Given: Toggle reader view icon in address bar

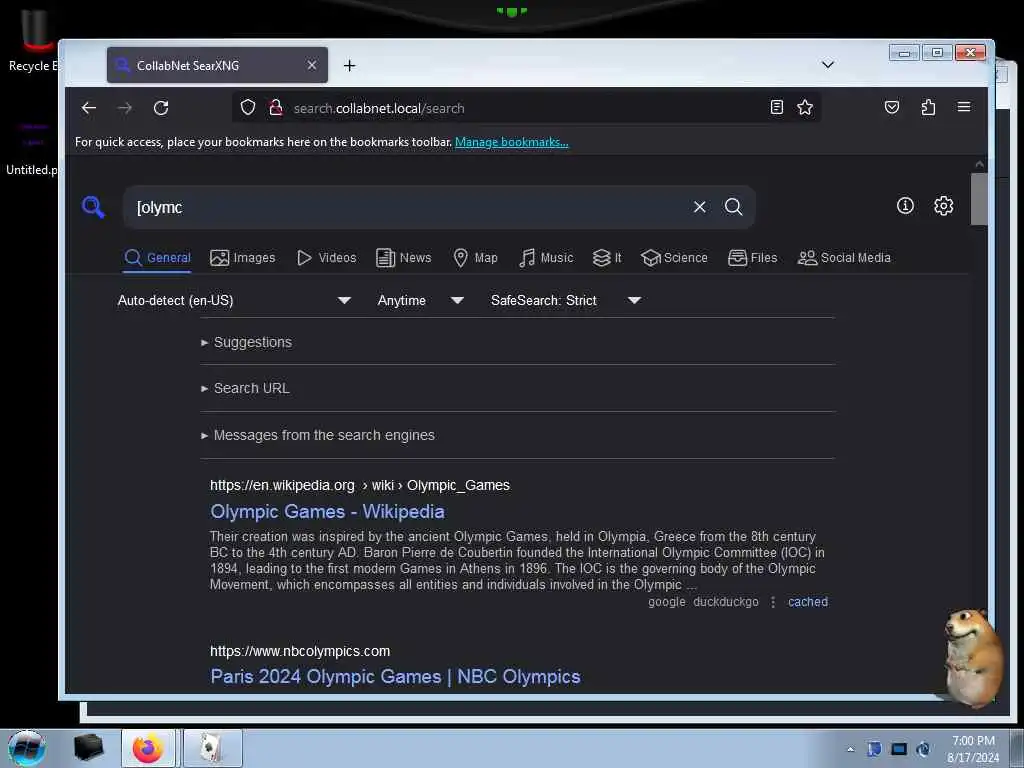Looking at the screenshot, I should point(776,107).
